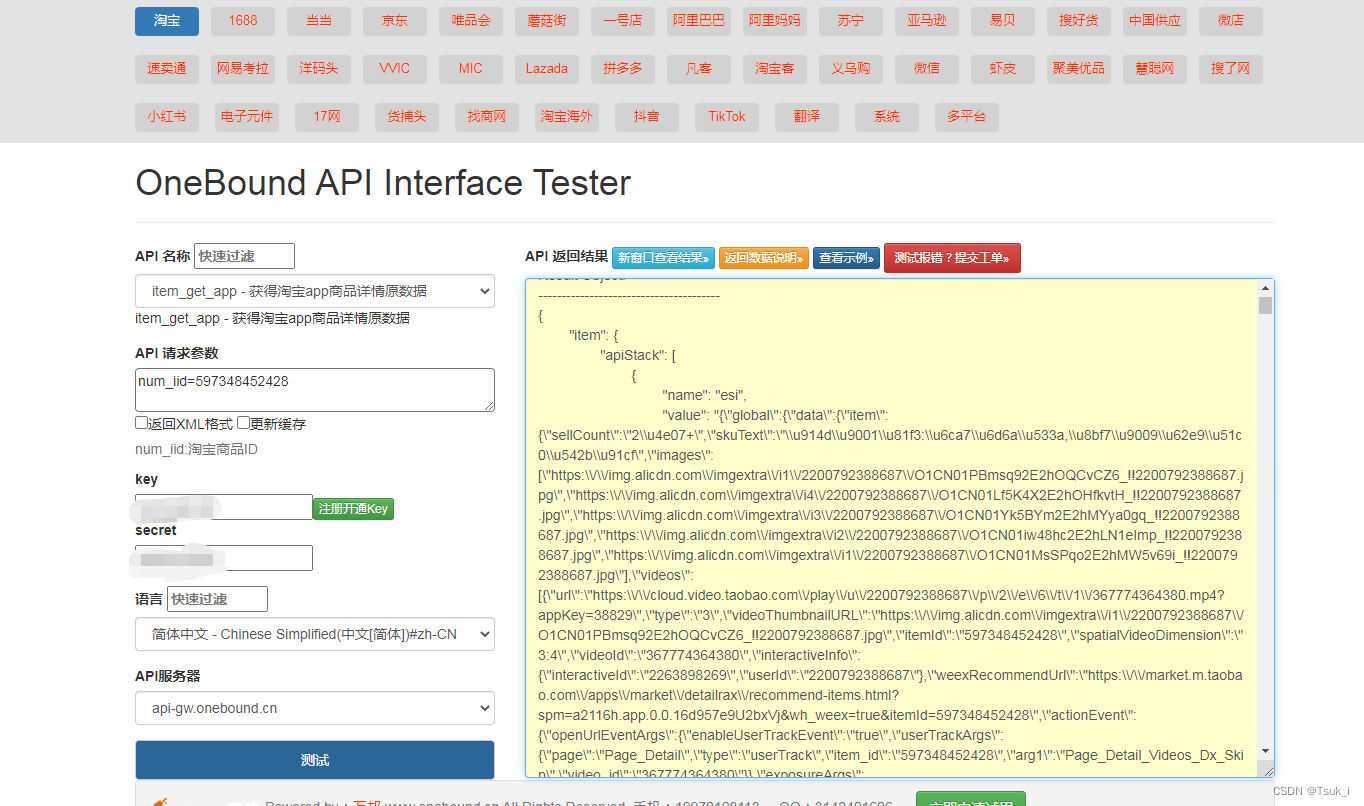Select the TikTok platform tab
Screen dimensions: 1364x806
(x=727, y=117)
